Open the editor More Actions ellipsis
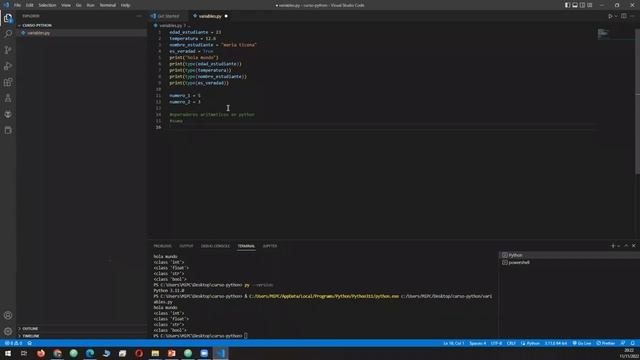The height and width of the screenshot is (360, 640). (x=632, y=16)
